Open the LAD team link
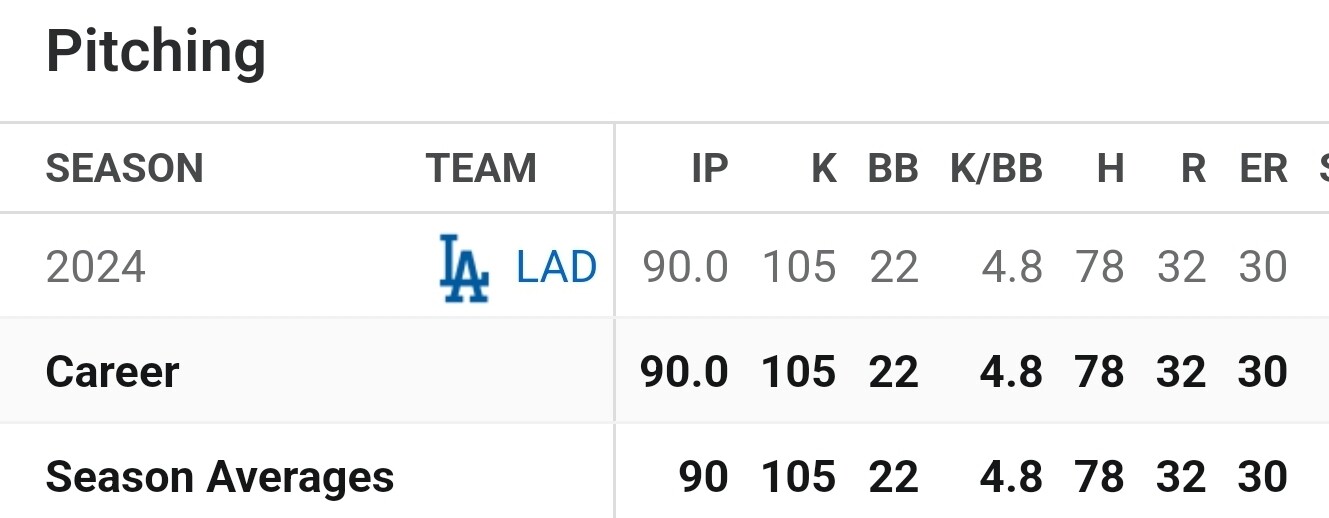 point(556,268)
